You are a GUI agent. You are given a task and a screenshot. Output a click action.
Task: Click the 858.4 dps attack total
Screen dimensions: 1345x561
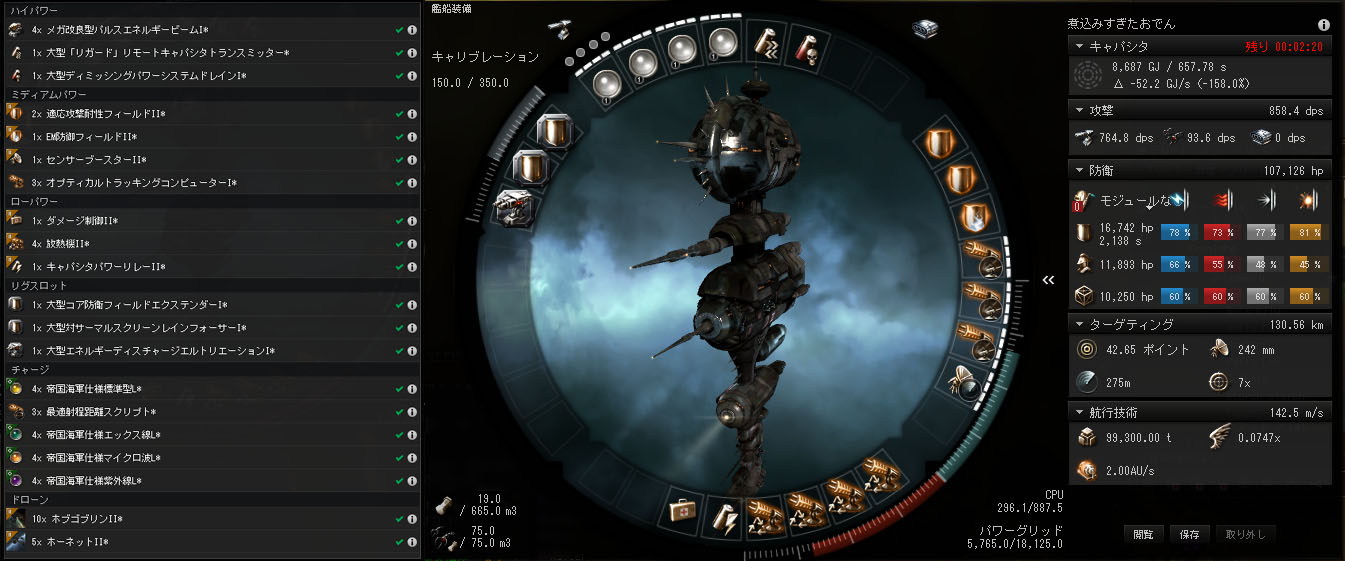click(1297, 110)
